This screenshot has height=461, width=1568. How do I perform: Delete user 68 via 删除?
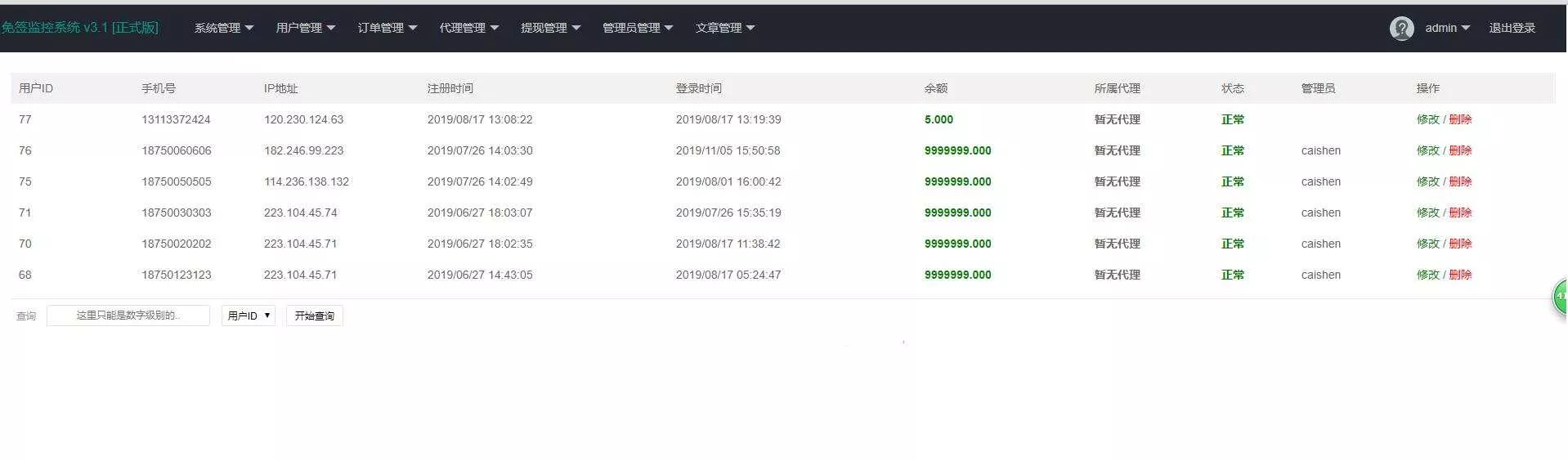[x=1461, y=275]
